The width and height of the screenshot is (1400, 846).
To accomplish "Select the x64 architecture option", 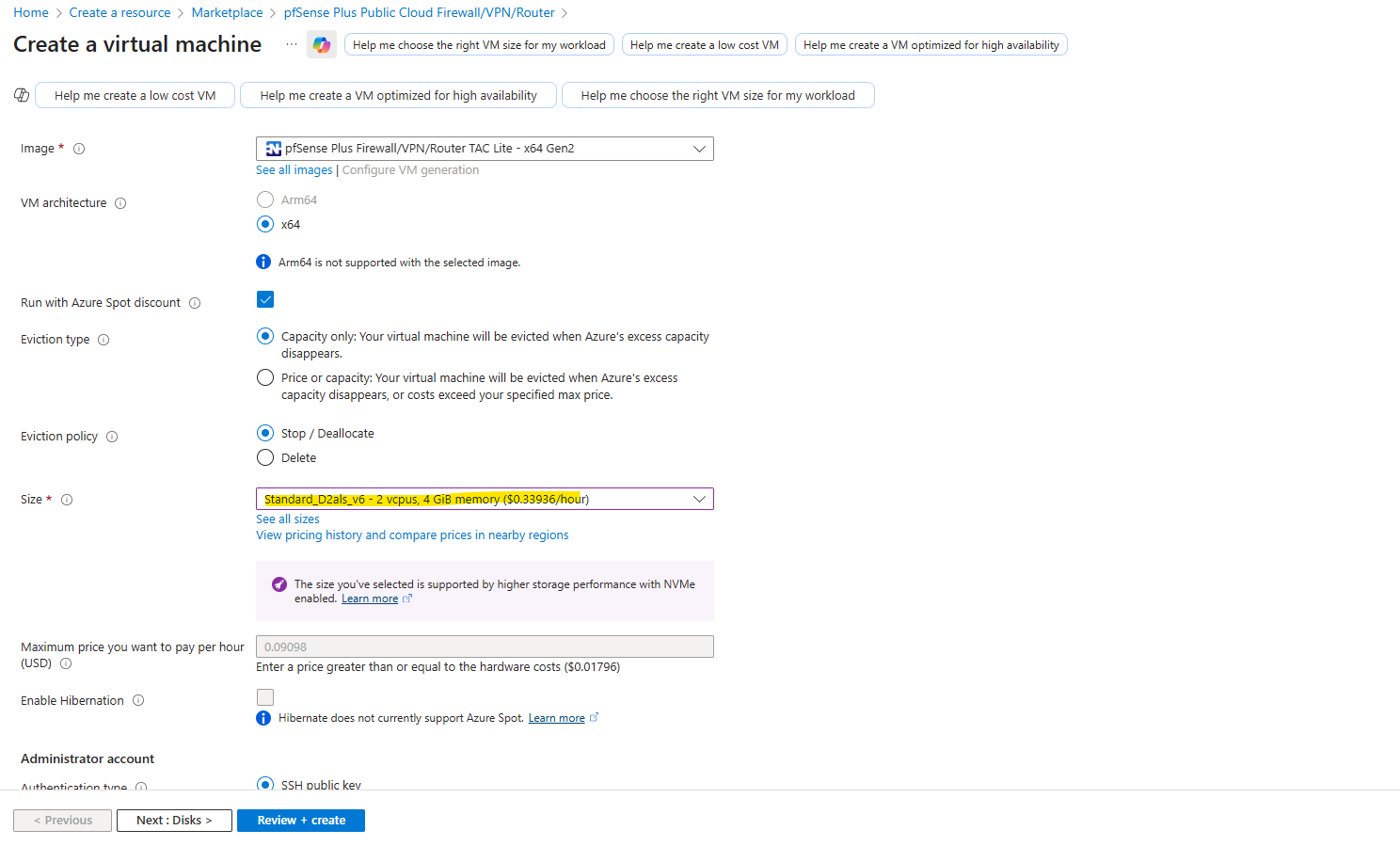I will (x=265, y=224).
